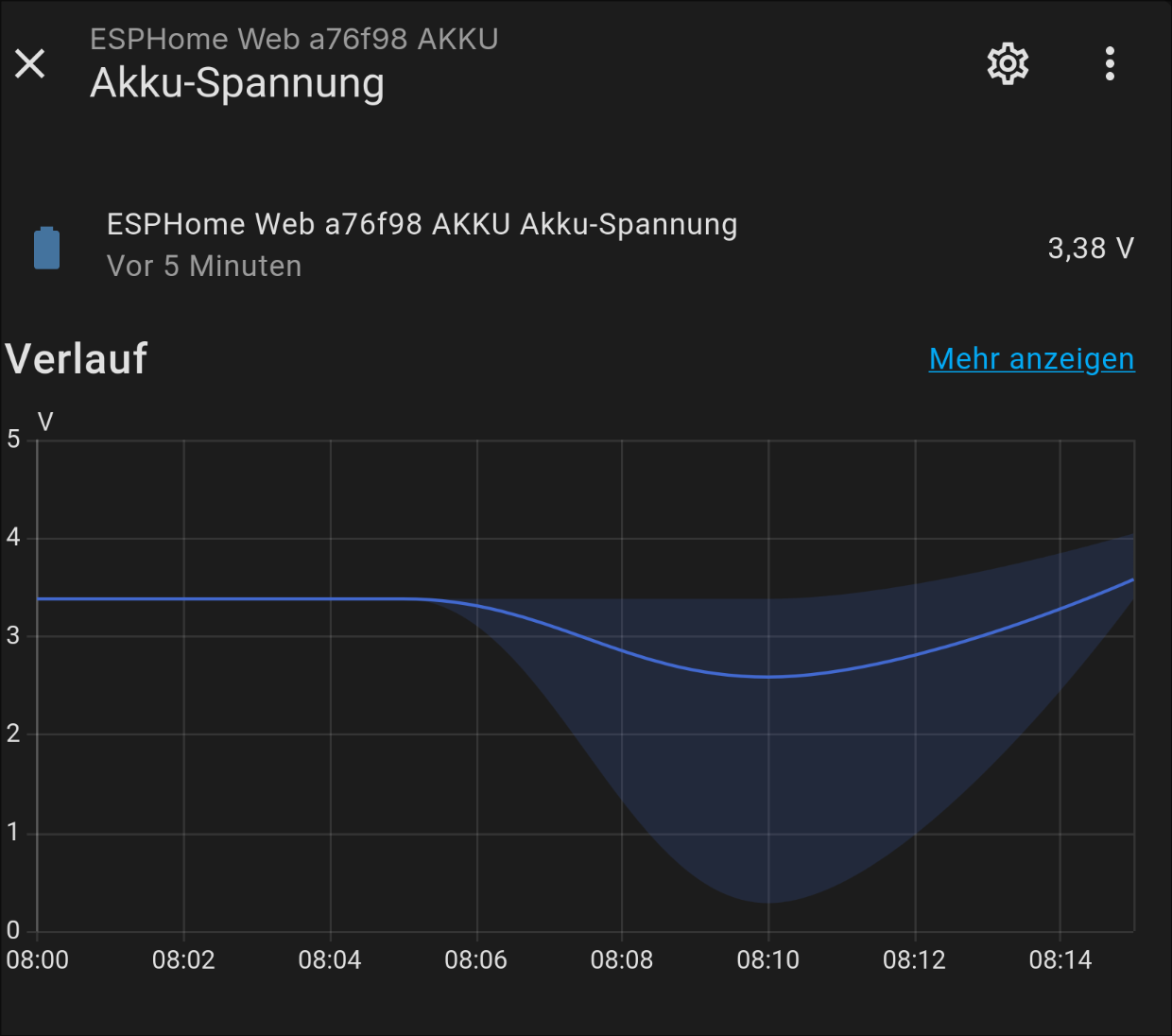The width and height of the screenshot is (1172, 1036).
Task: Click the voltage line's lowest point
Action: [x=767, y=677]
